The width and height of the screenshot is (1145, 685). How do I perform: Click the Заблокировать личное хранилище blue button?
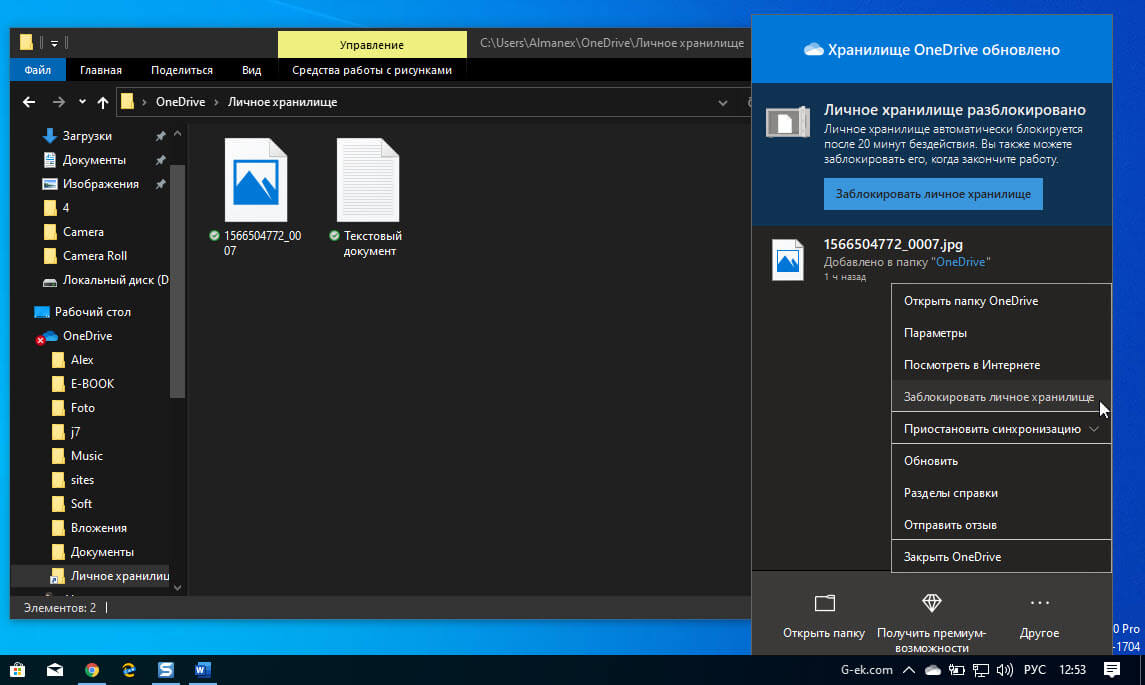tap(933, 194)
